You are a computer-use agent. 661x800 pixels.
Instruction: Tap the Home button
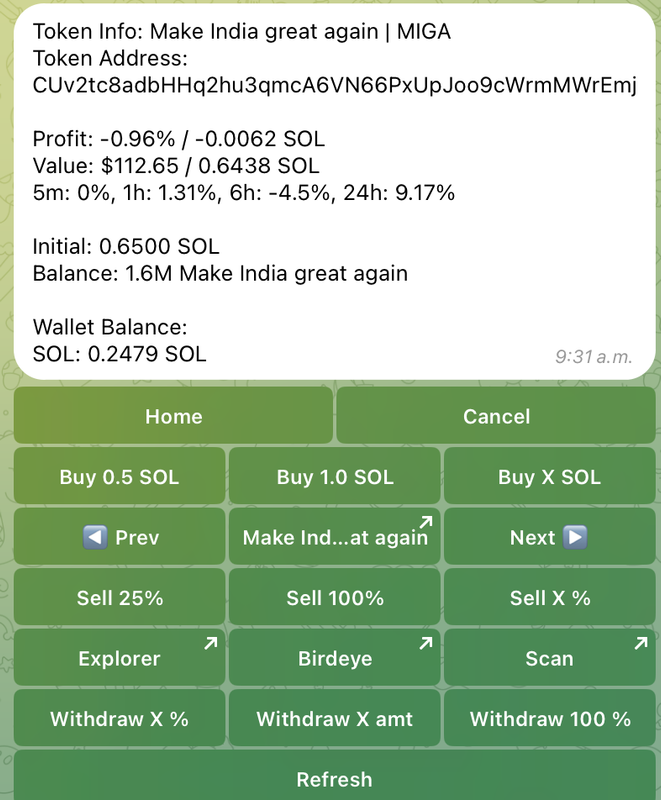pyautogui.click(x=173, y=415)
